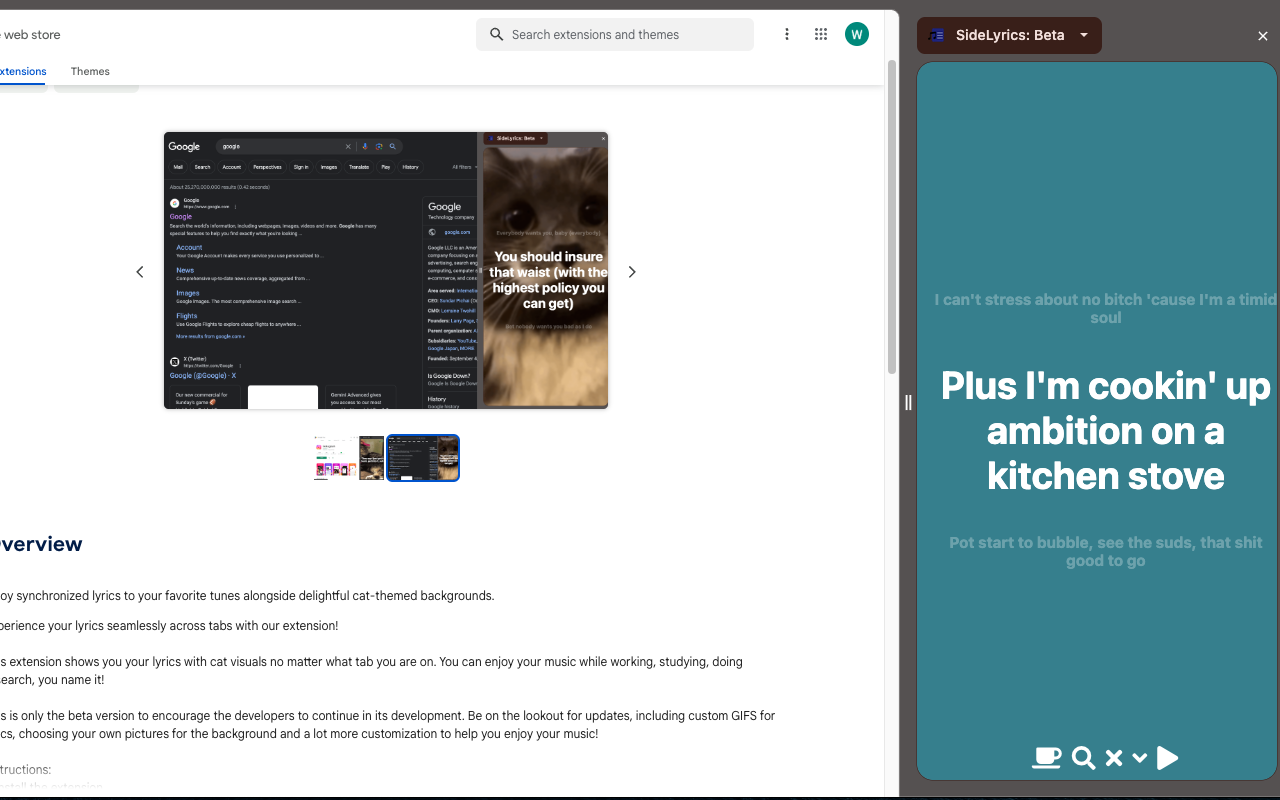Viewport: 1280px width, 800px height.
Task: Click the lyric "I can't stress about" line
Action: 1106,308
